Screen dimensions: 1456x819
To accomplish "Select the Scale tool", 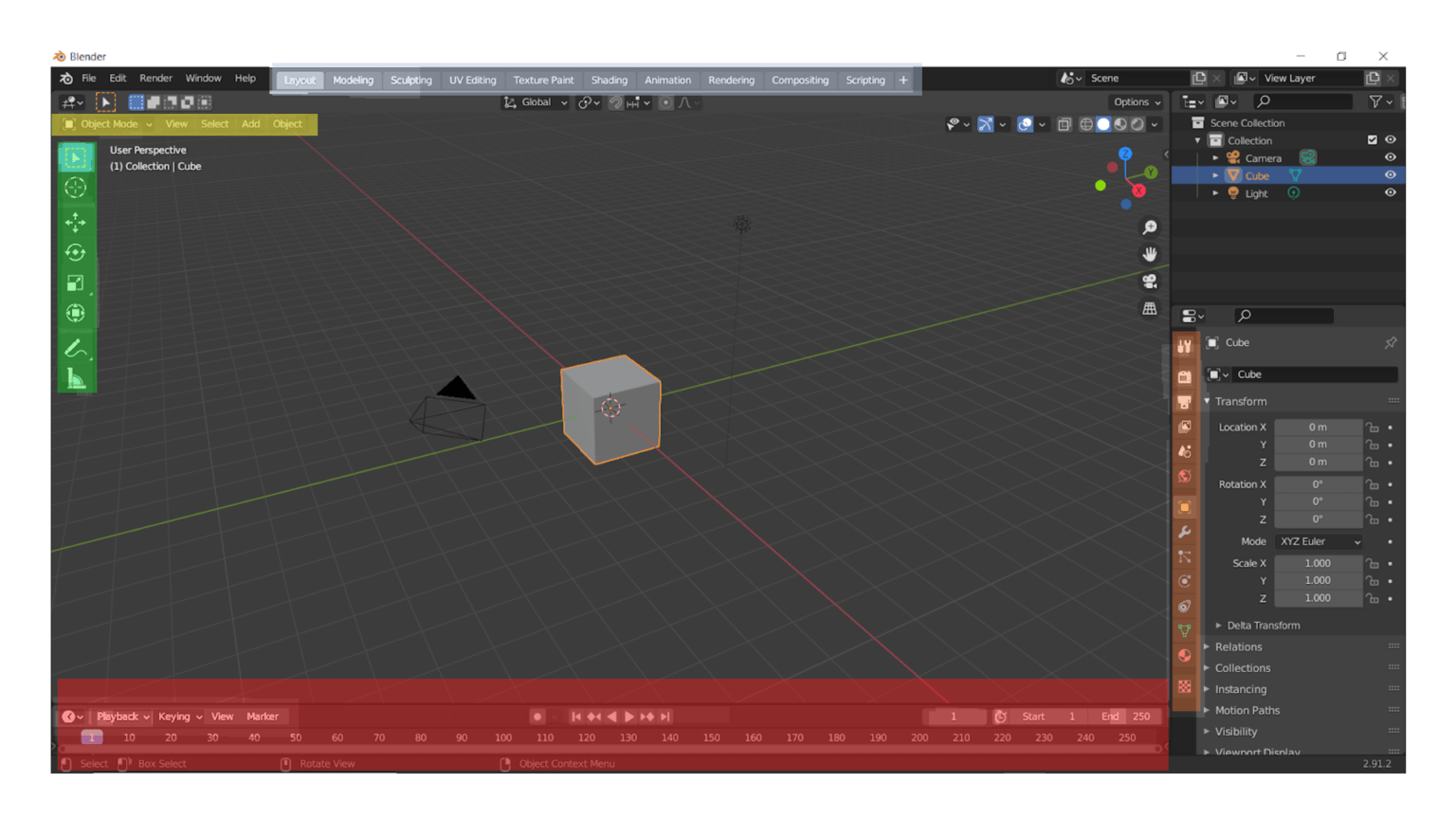I will pyautogui.click(x=76, y=282).
